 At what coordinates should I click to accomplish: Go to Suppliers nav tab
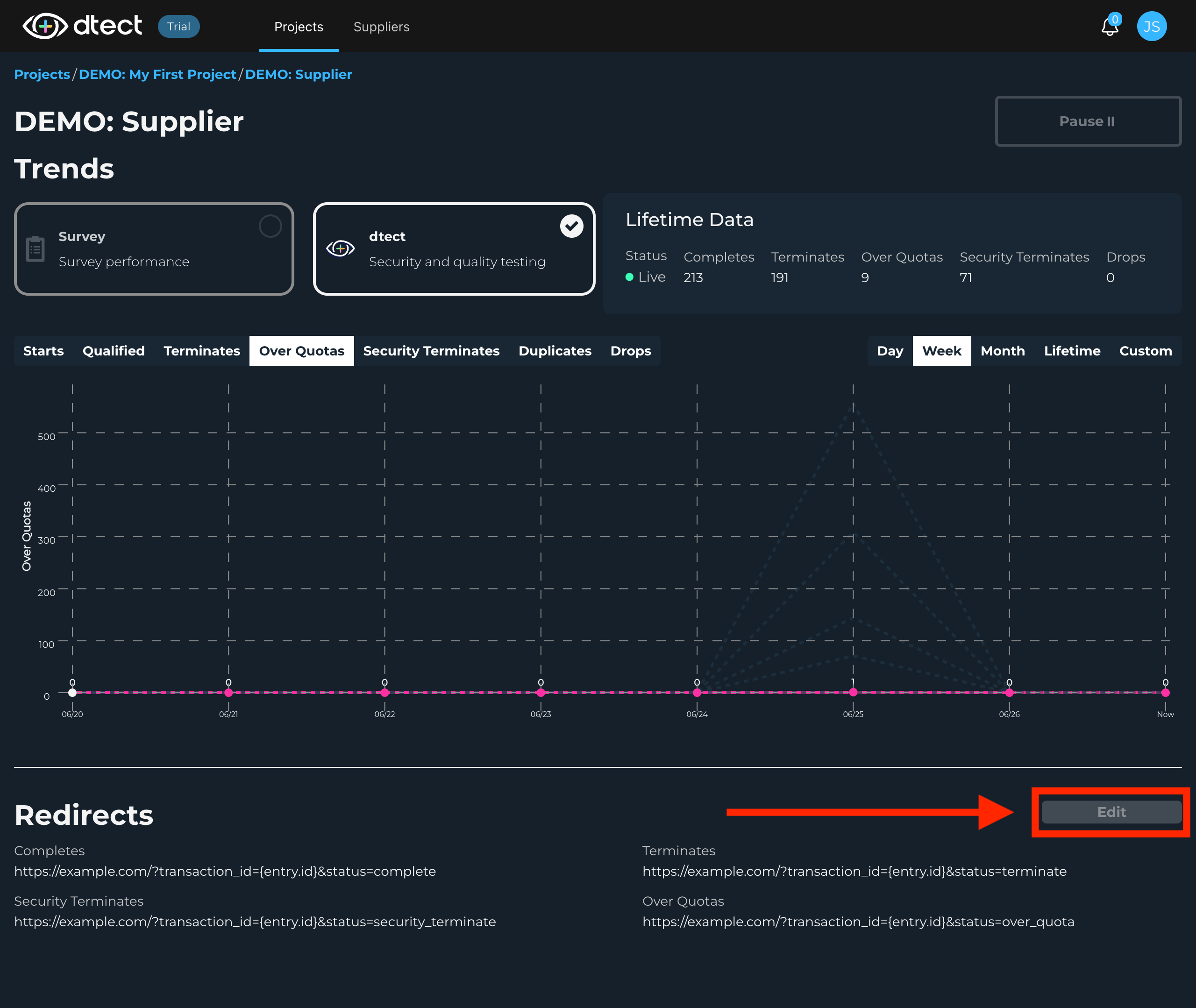click(381, 27)
